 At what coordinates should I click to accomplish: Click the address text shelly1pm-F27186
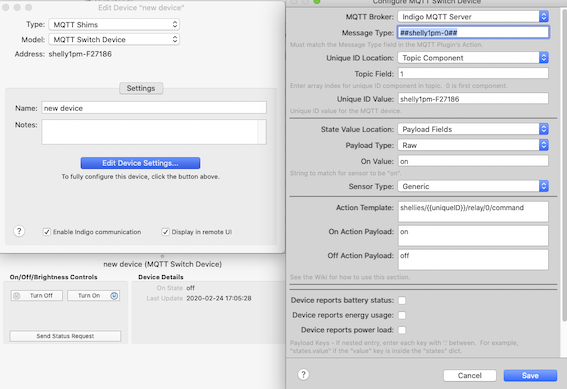pyautogui.click(x=80, y=54)
